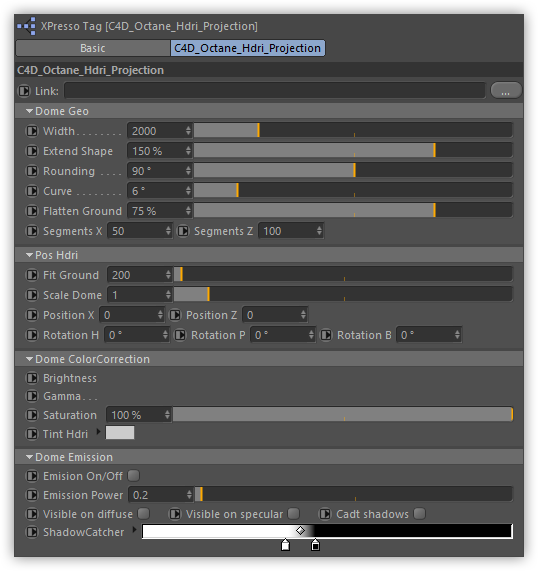Click the keyframe dot beside Extend Shape

point(32,151)
